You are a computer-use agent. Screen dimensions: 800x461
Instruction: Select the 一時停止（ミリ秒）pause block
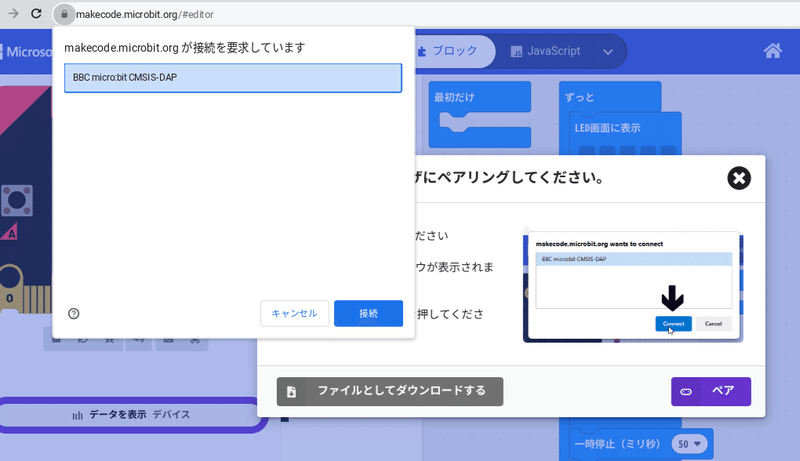[x=617, y=444]
